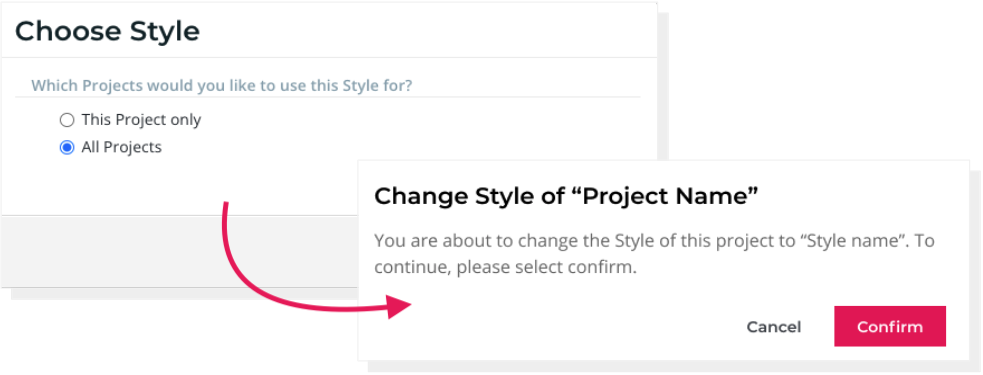
Task: Click the pink arrowhead pointing at dialog
Action: click(x=399, y=307)
